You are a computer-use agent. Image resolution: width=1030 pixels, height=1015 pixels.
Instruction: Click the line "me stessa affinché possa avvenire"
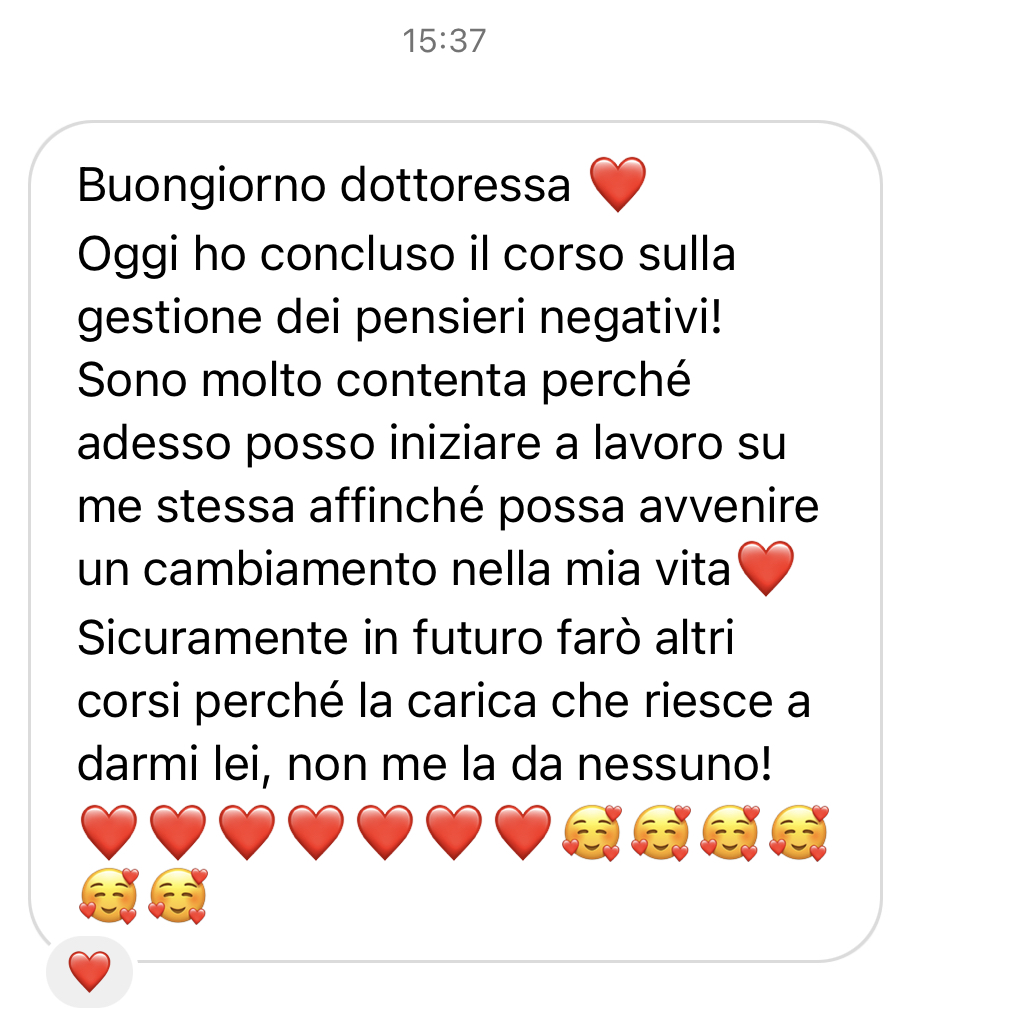pyautogui.click(x=448, y=507)
